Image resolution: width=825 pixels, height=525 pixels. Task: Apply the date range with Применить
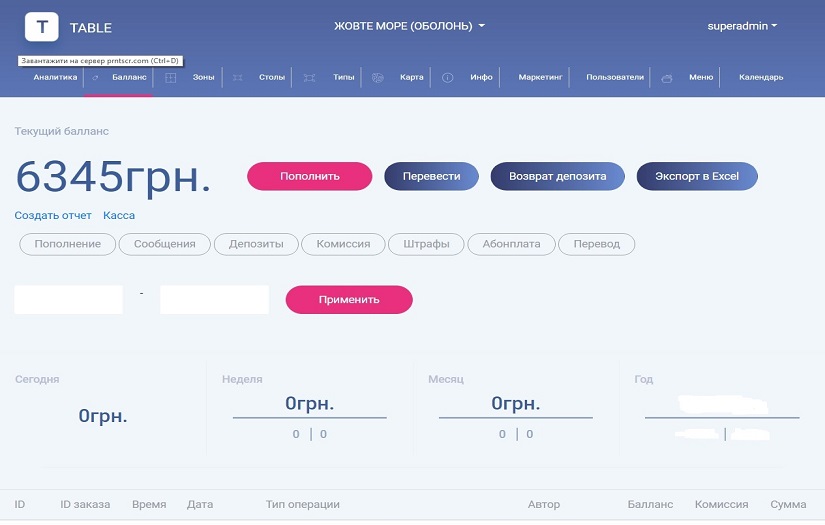[x=349, y=299]
